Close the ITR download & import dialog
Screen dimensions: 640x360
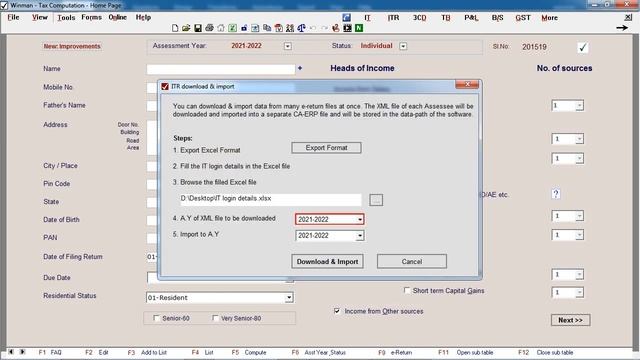coord(467,84)
